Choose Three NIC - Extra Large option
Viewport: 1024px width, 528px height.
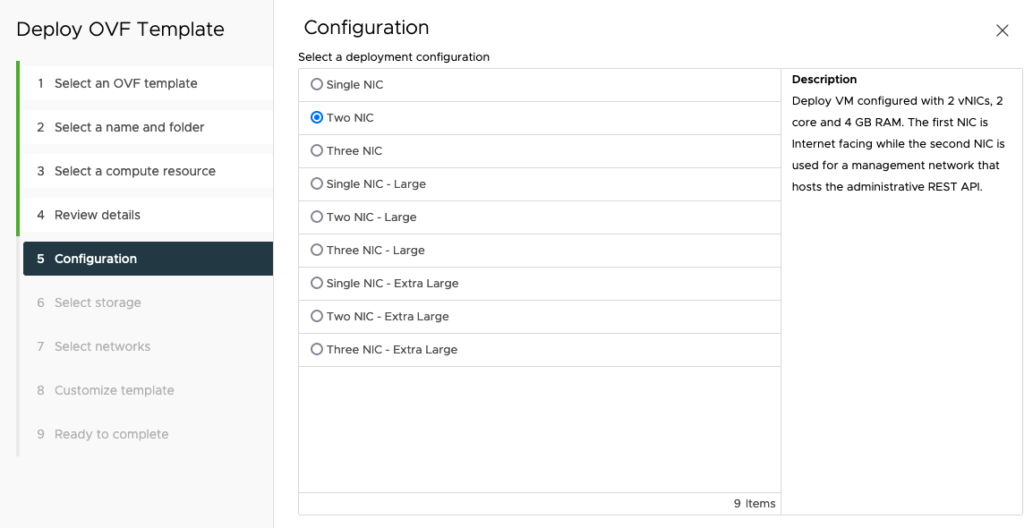[317, 349]
